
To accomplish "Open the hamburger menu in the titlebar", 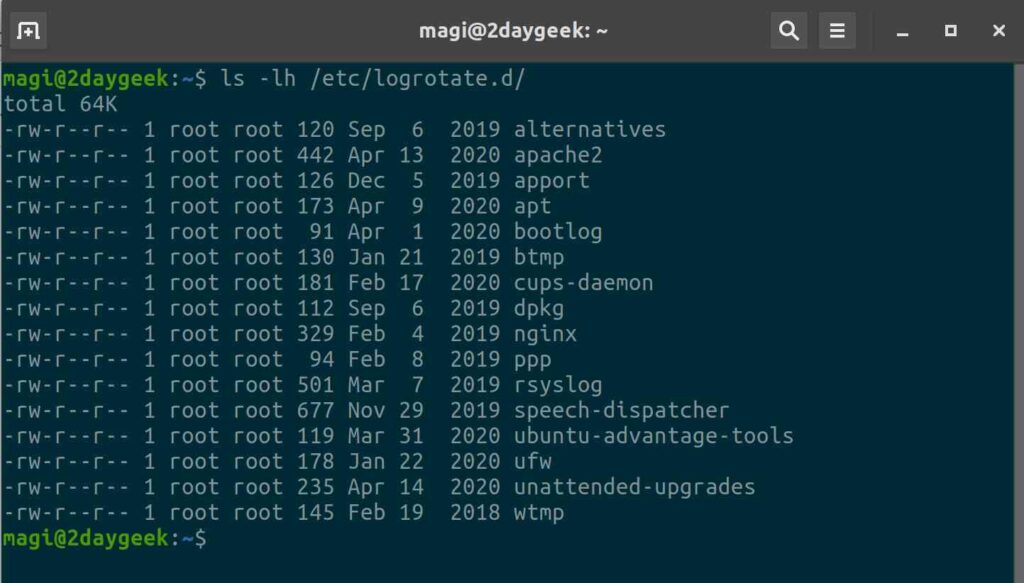I will [x=838, y=30].
